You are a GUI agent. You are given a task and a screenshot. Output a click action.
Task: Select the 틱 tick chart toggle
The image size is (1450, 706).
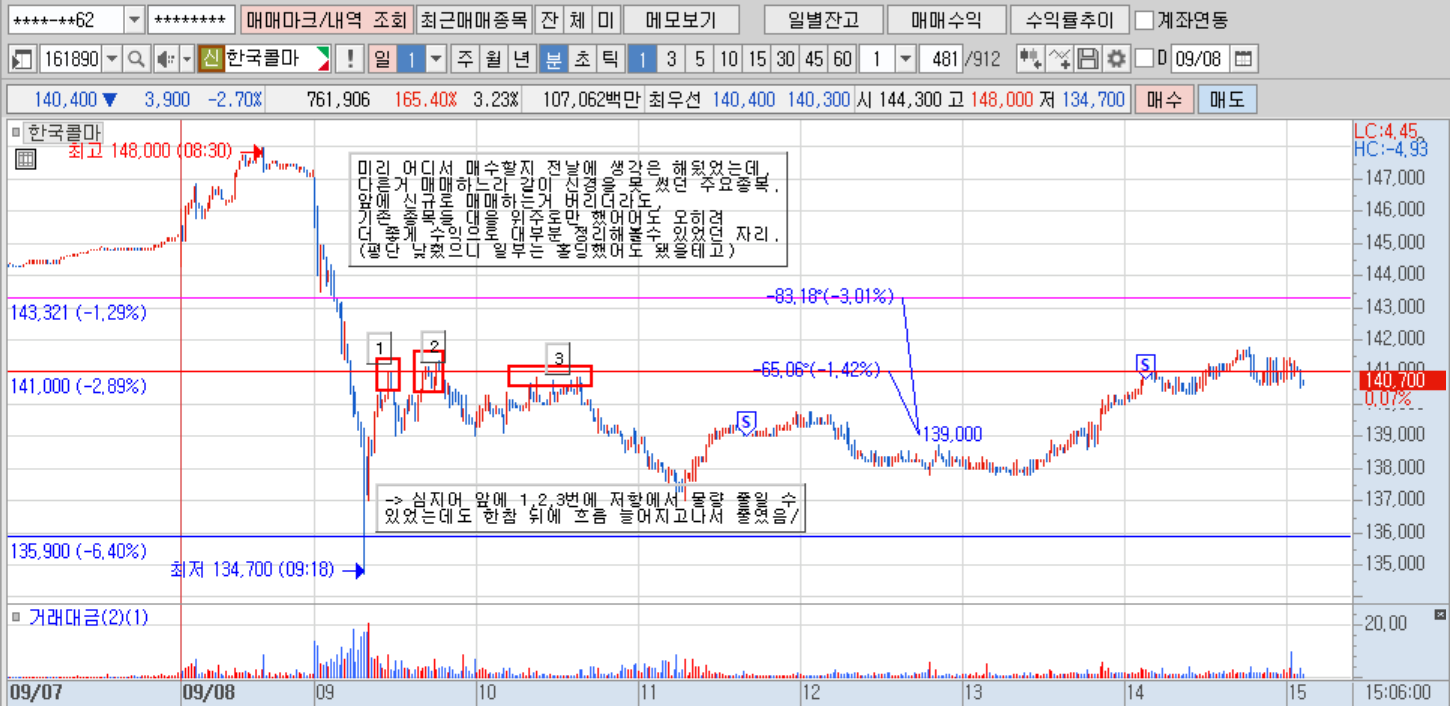pyautogui.click(x=609, y=59)
